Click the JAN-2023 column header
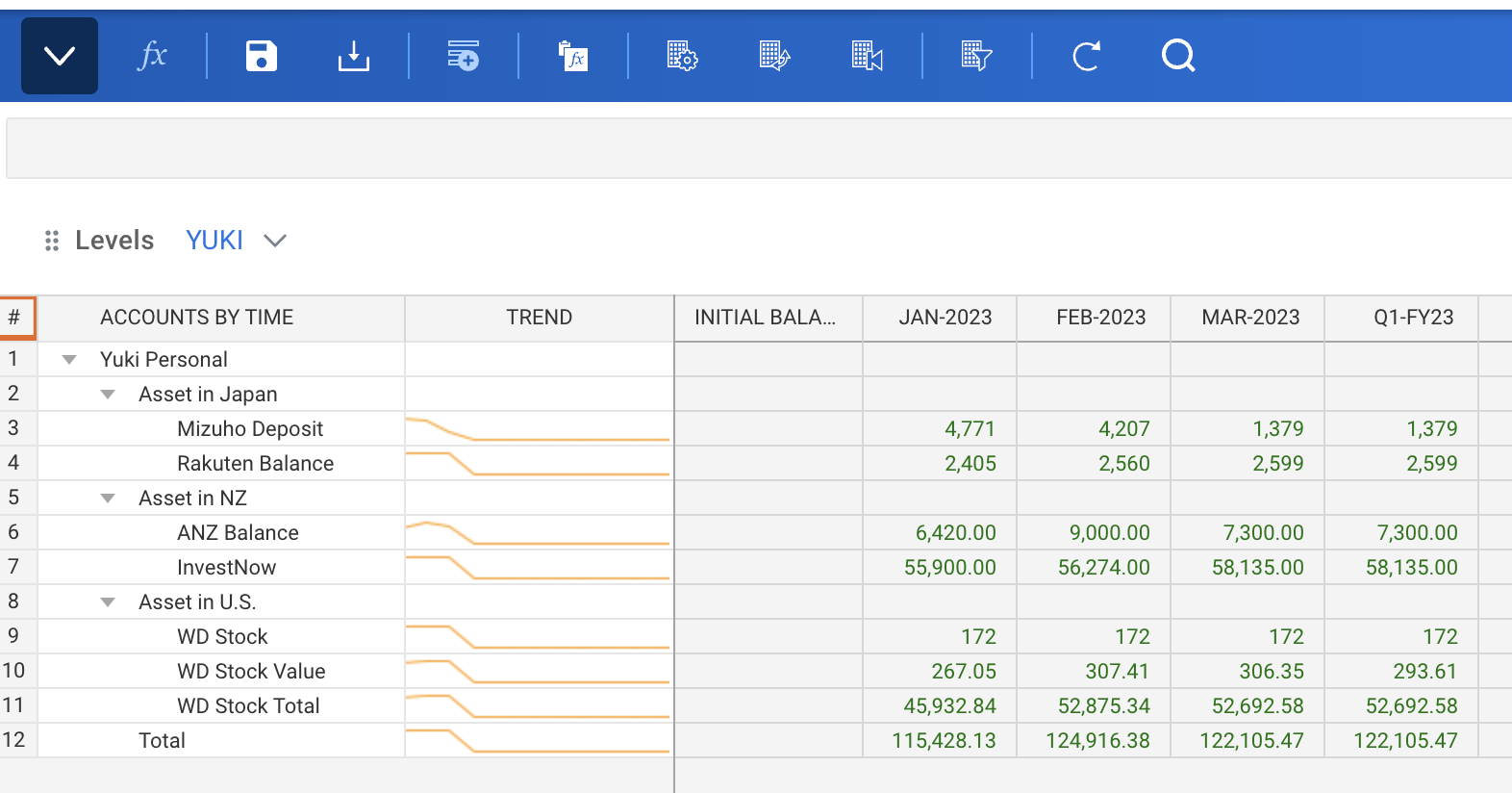 pyautogui.click(x=944, y=318)
